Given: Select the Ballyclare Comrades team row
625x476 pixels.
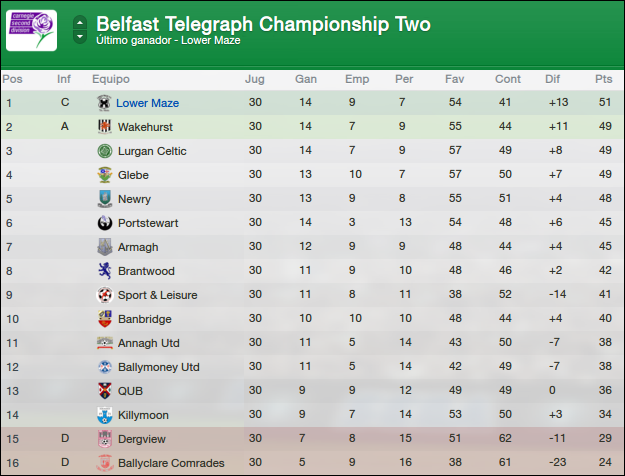Looking at the screenshot, I should [x=312, y=462].
